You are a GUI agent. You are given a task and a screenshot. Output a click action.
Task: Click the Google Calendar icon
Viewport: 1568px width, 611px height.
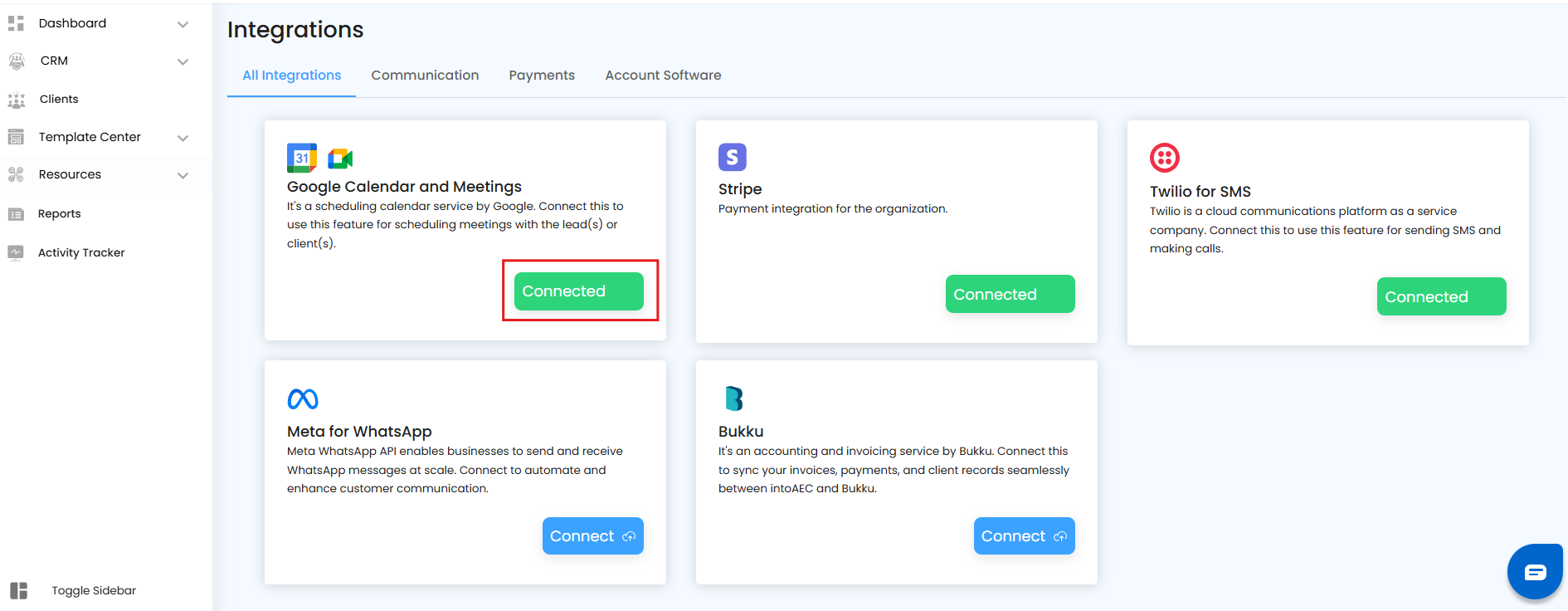[301, 158]
